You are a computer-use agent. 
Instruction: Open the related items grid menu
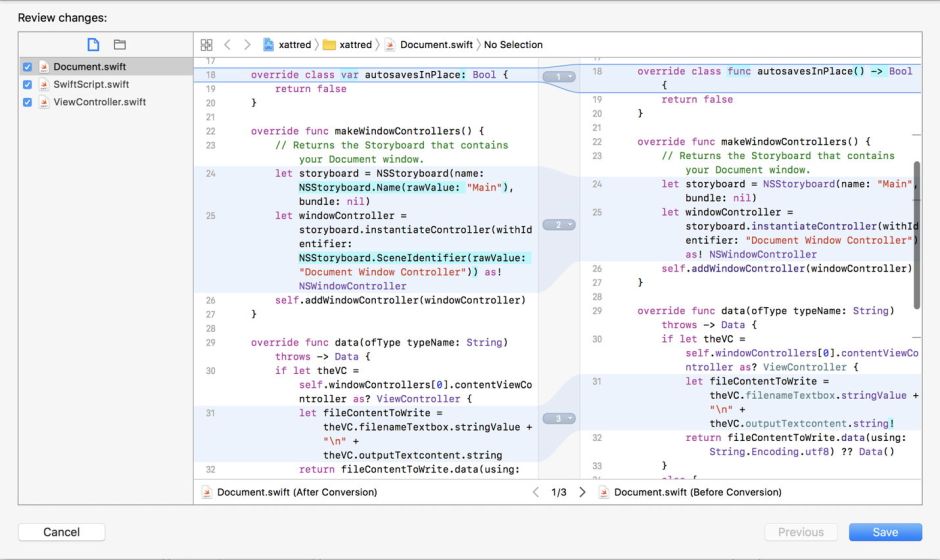[x=206, y=45]
